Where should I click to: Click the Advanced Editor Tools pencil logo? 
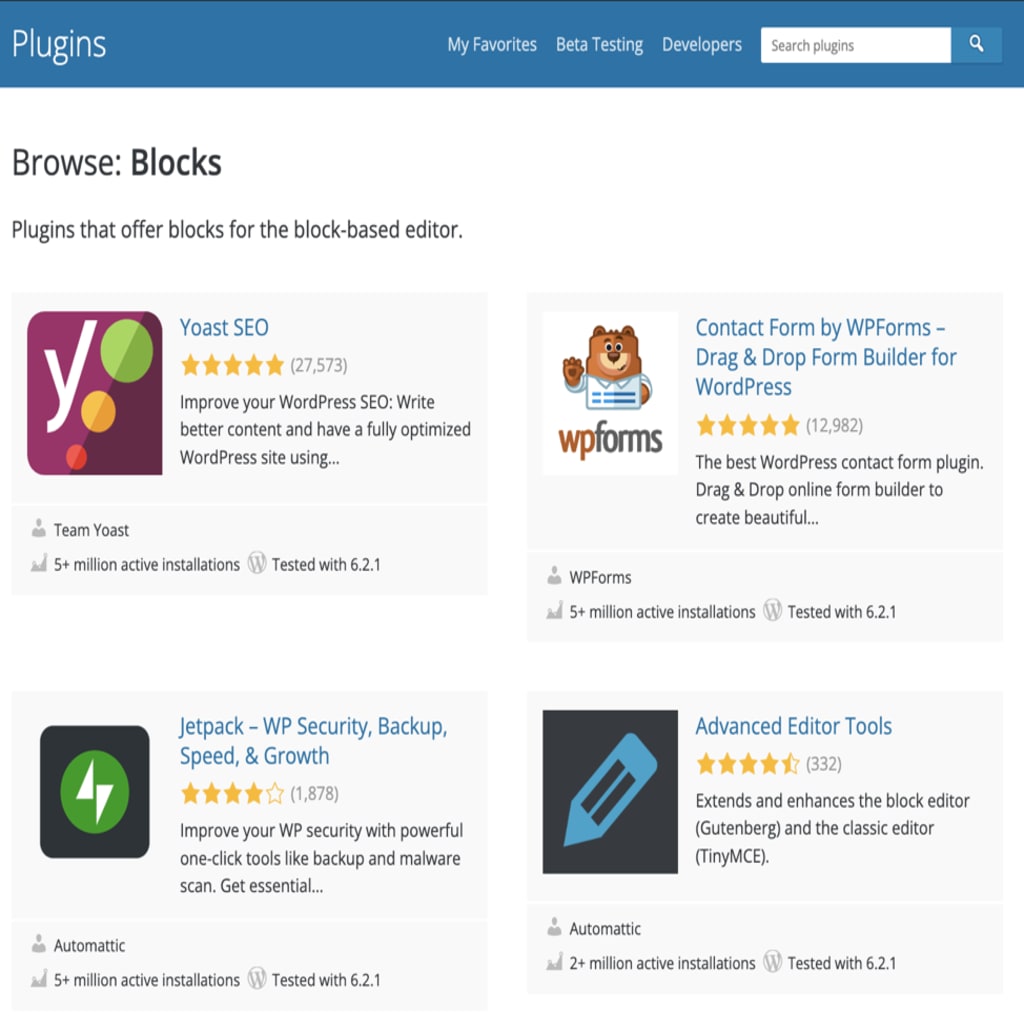(x=610, y=792)
